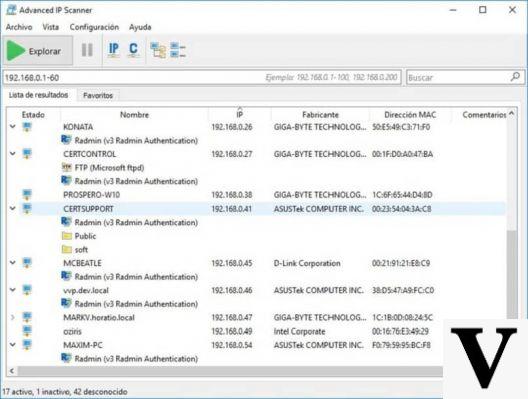Collapse the CERTCONTROL row

[13, 154]
